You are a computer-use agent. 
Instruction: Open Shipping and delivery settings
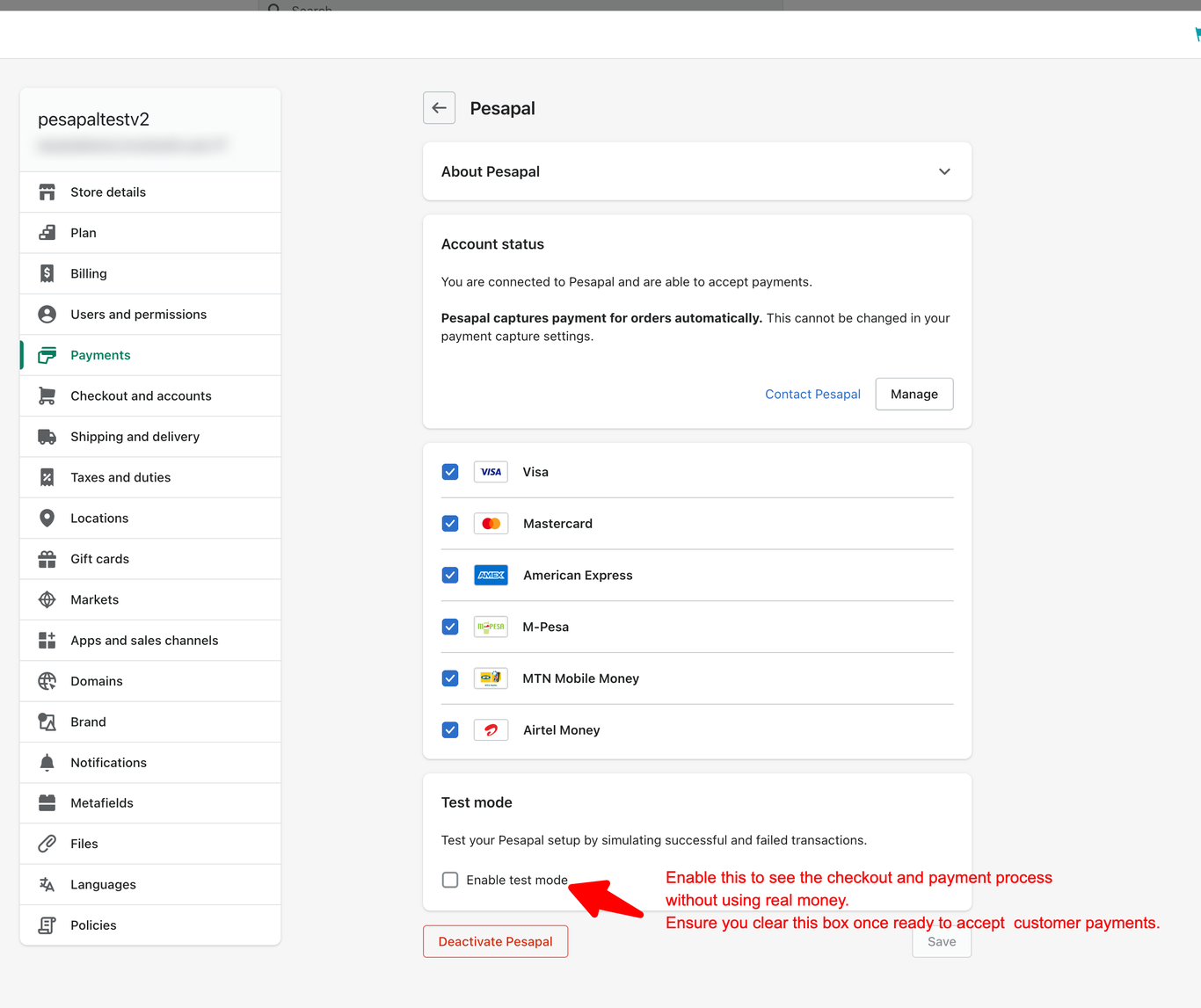click(x=150, y=437)
